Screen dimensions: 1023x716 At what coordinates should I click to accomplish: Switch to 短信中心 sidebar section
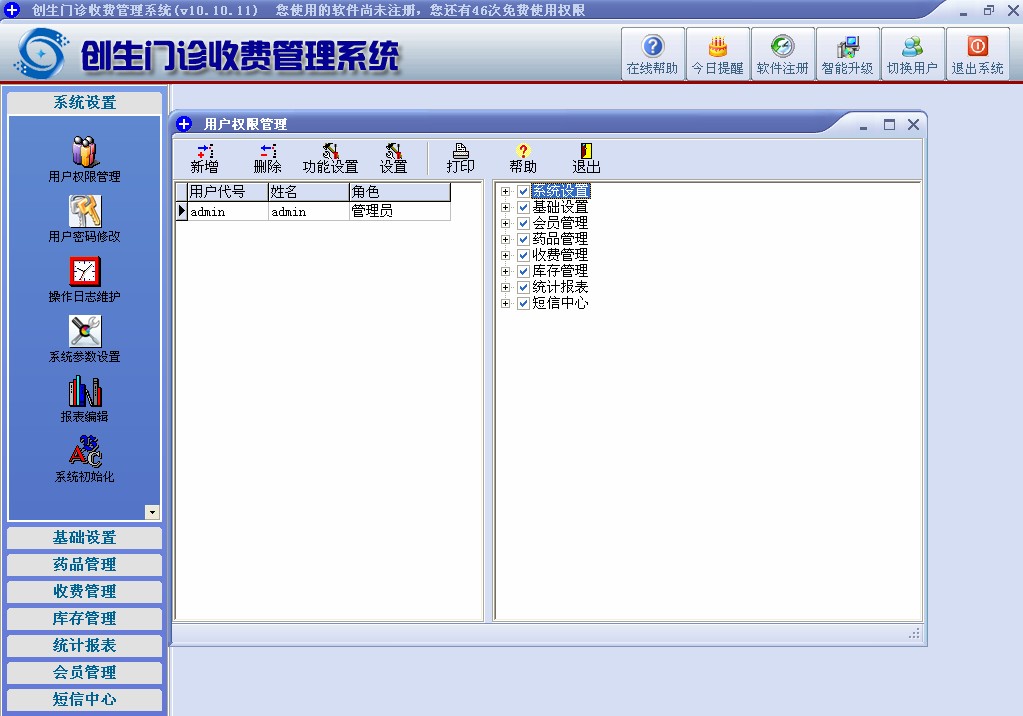[x=84, y=700]
